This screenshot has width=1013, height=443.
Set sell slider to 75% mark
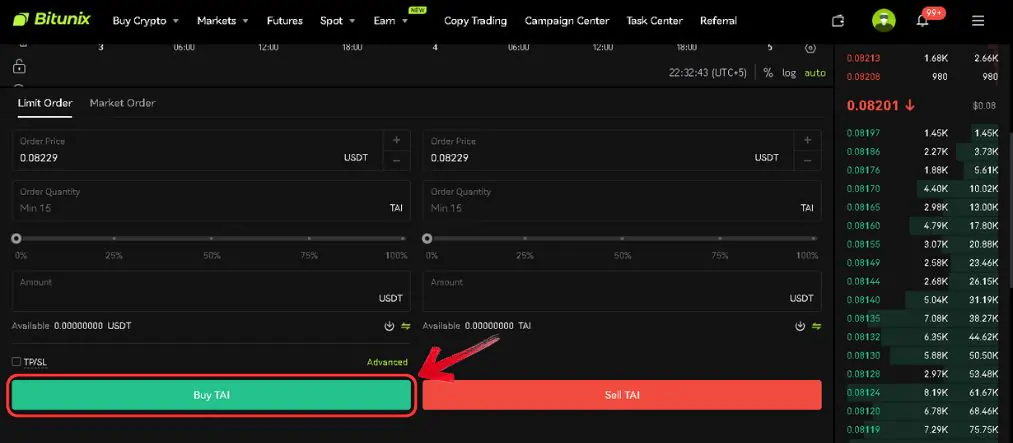pyautogui.click(x=720, y=238)
